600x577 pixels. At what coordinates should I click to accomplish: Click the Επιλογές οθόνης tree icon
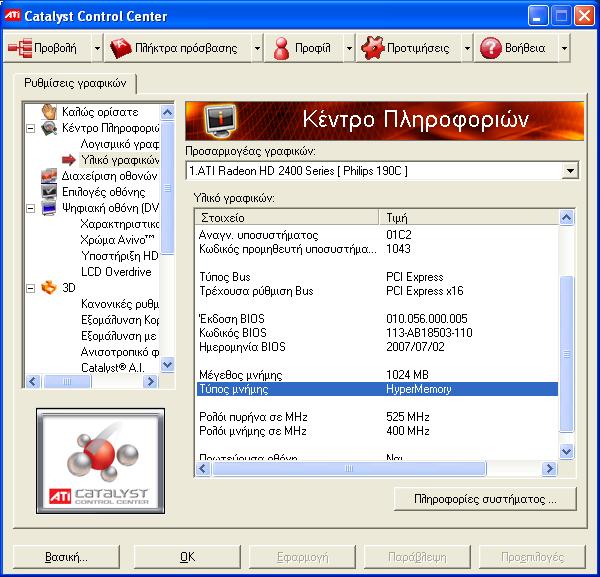tap(49, 191)
